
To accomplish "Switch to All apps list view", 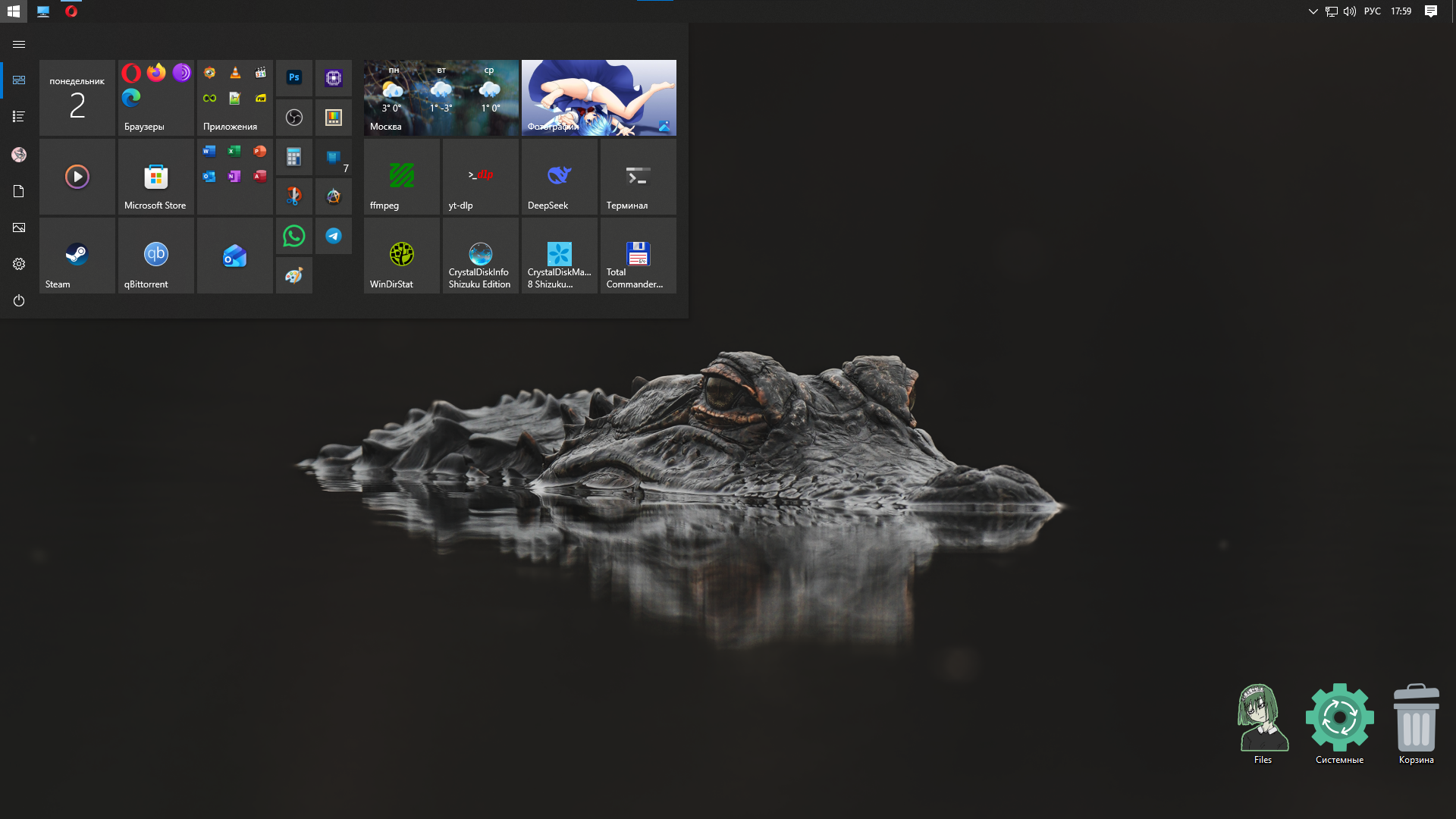I will [x=19, y=117].
